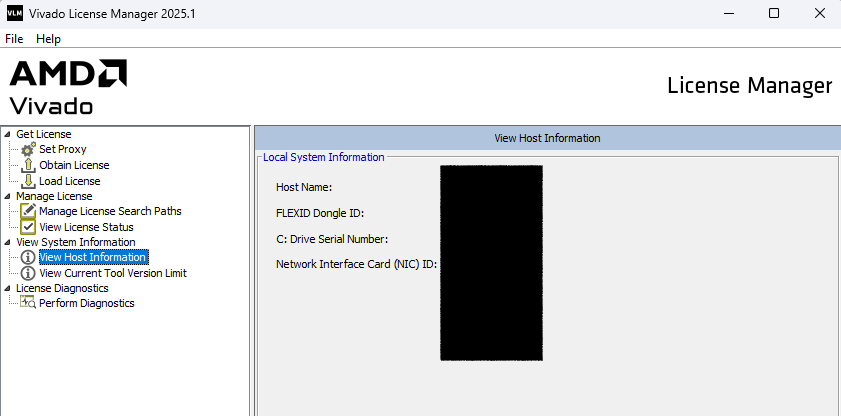Viewport: 841px width, 416px height.
Task: Open the Help menu
Action: (48, 38)
